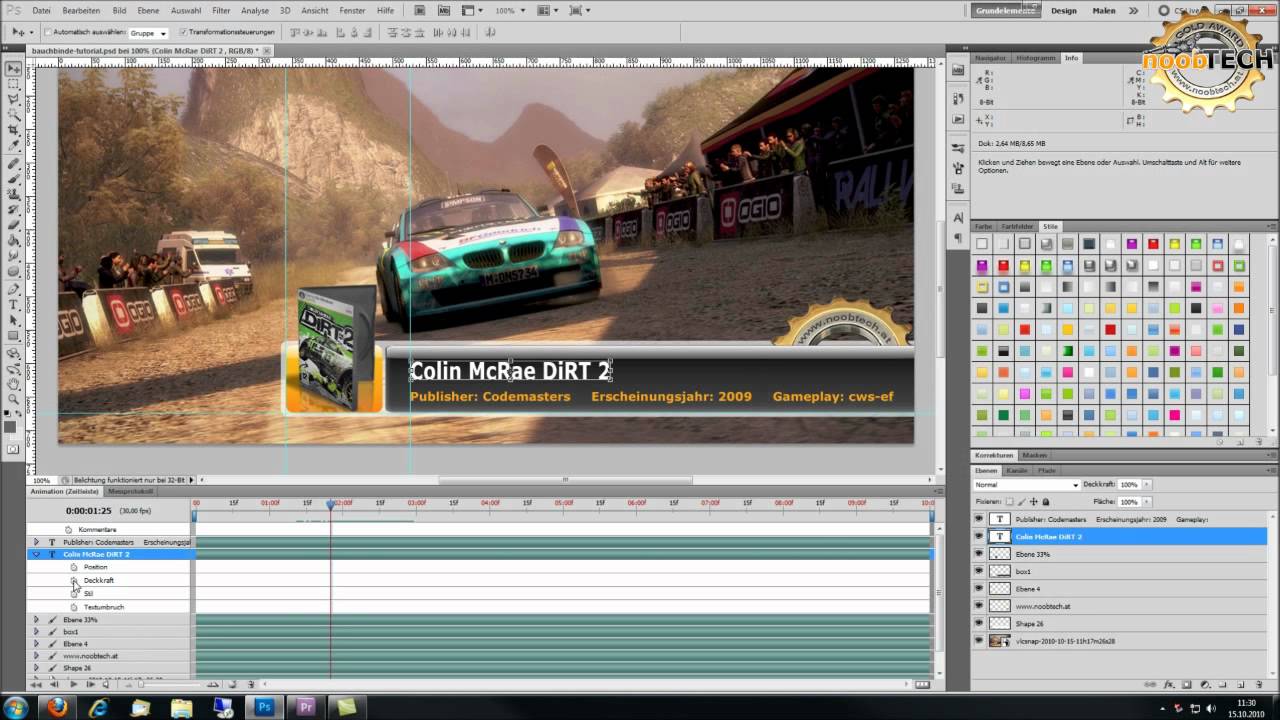Switch to the Messprotokoll tab

click(131, 492)
